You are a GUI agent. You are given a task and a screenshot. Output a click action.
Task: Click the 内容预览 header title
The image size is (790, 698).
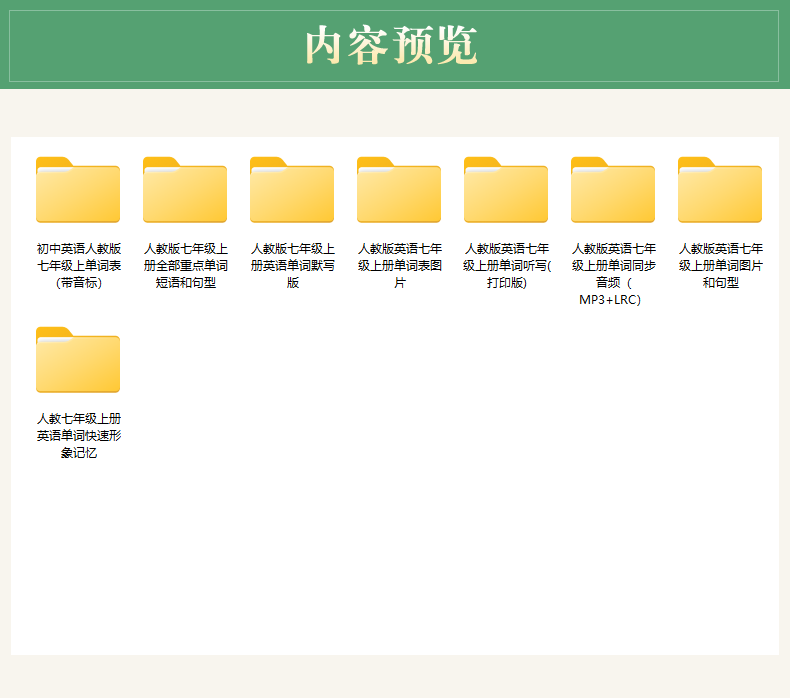click(391, 45)
